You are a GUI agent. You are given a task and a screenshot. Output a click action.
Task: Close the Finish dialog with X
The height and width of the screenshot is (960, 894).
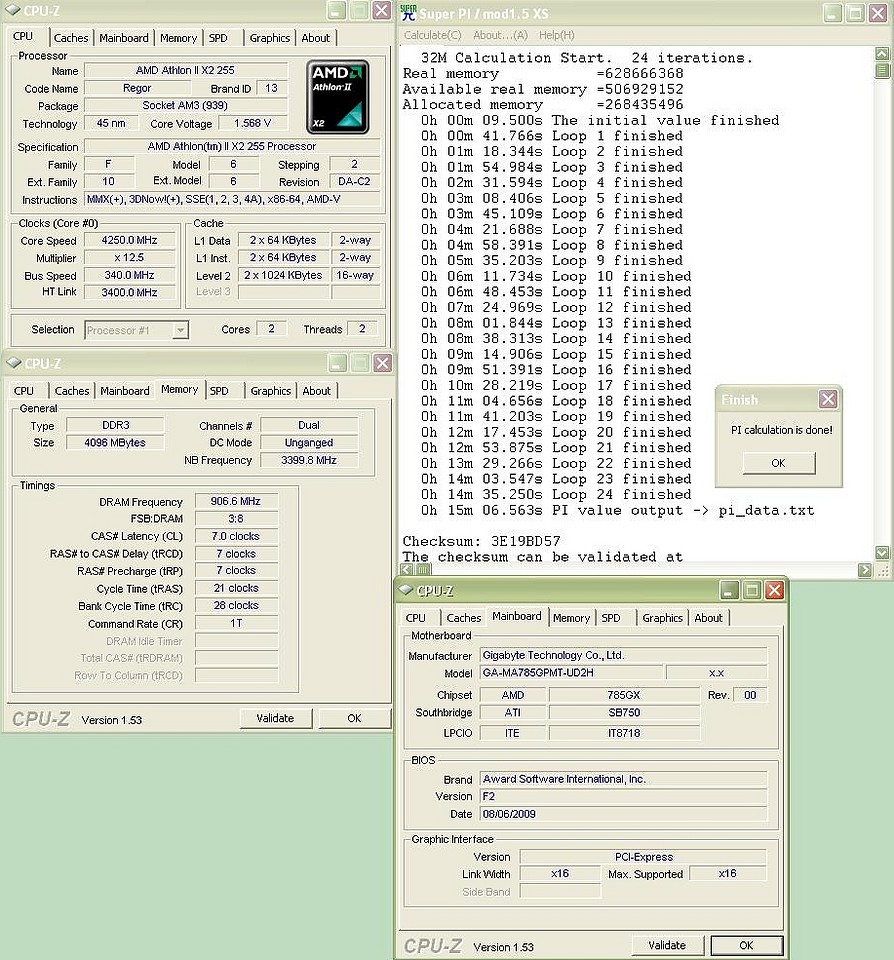click(x=828, y=399)
